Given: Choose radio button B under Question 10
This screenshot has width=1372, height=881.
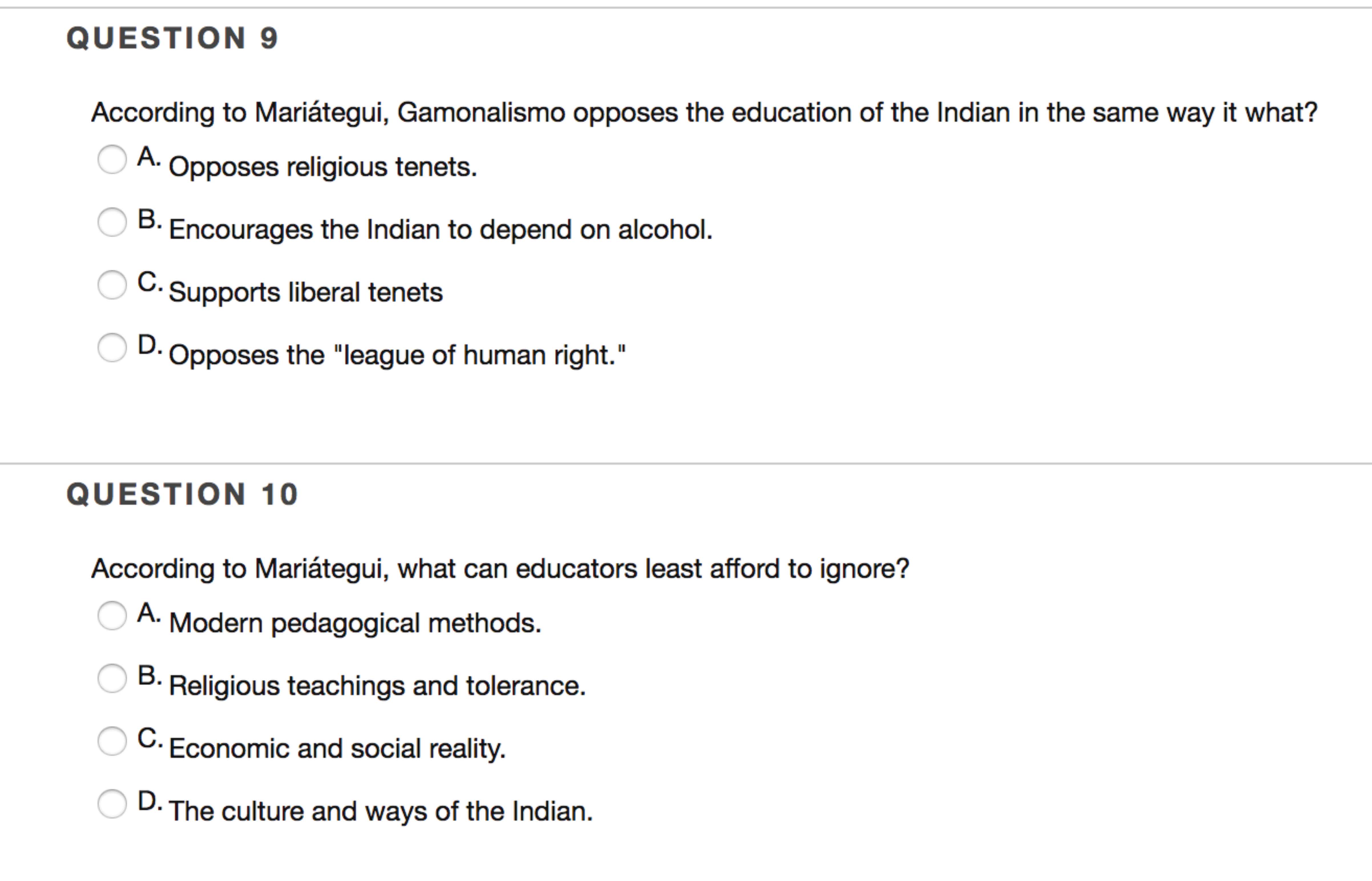Looking at the screenshot, I should coord(112,678).
